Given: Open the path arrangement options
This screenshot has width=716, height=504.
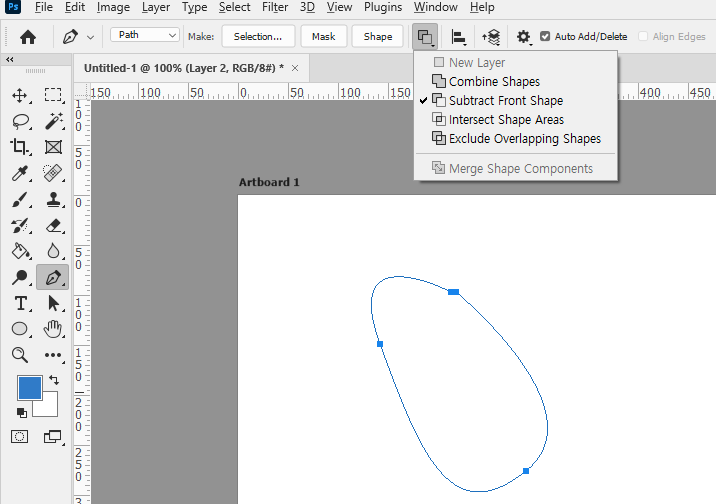Looking at the screenshot, I should 491,37.
